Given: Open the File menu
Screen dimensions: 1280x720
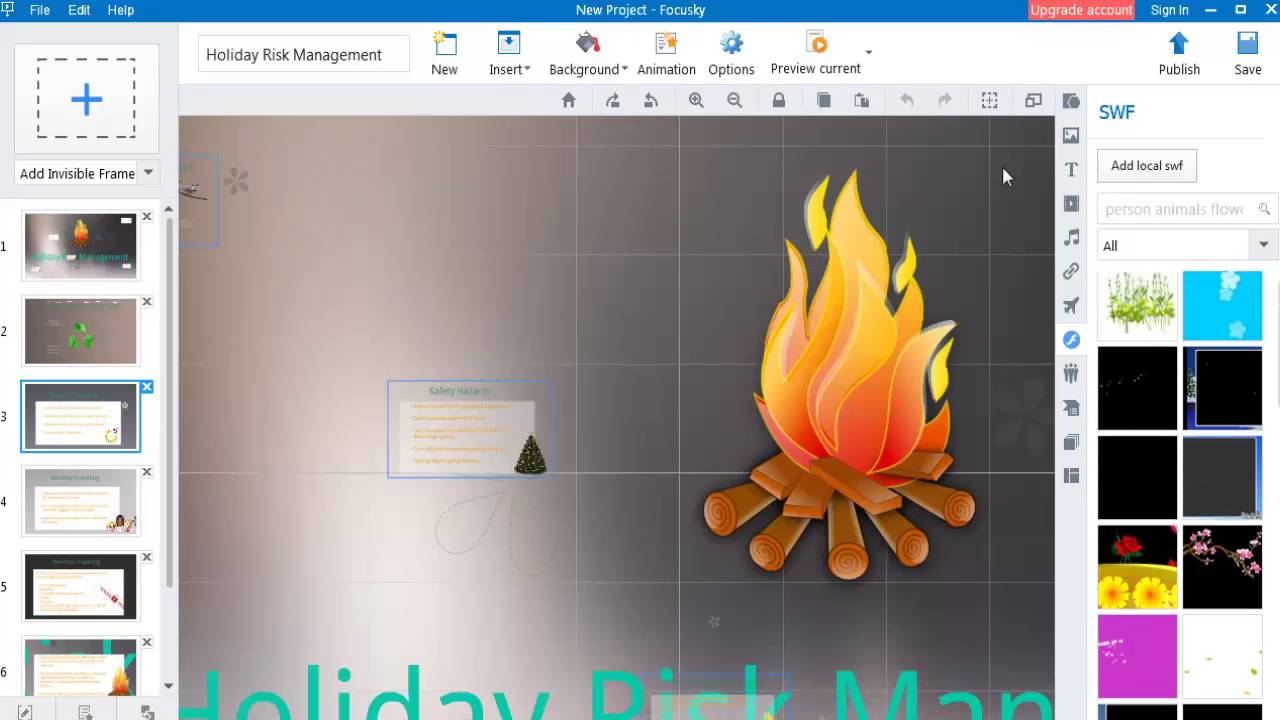Looking at the screenshot, I should [40, 10].
